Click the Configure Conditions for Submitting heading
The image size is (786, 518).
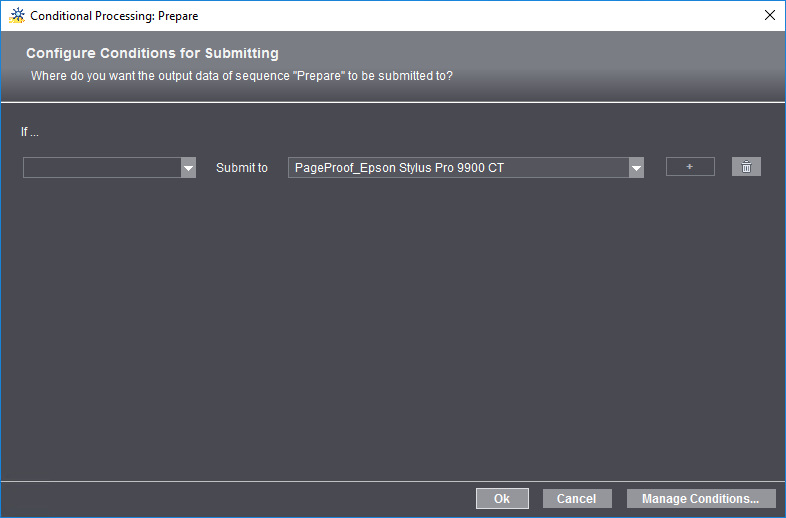[x=152, y=53]
